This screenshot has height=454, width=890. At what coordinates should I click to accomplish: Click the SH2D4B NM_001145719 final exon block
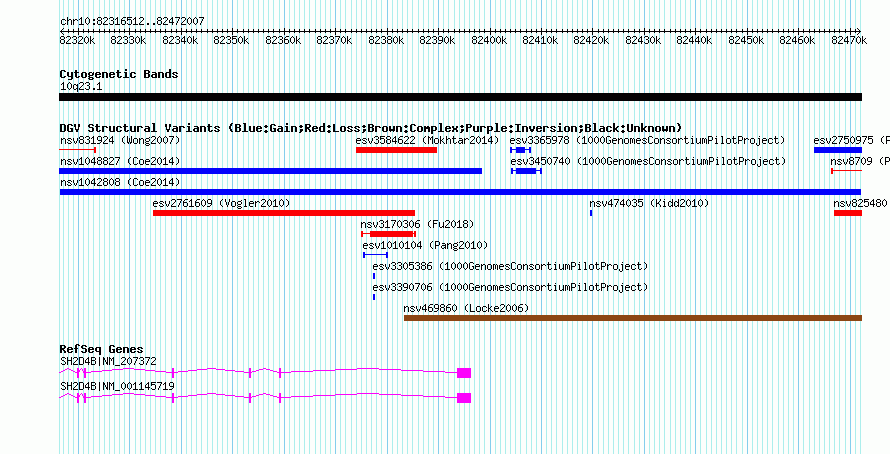[x=464, y=398]
